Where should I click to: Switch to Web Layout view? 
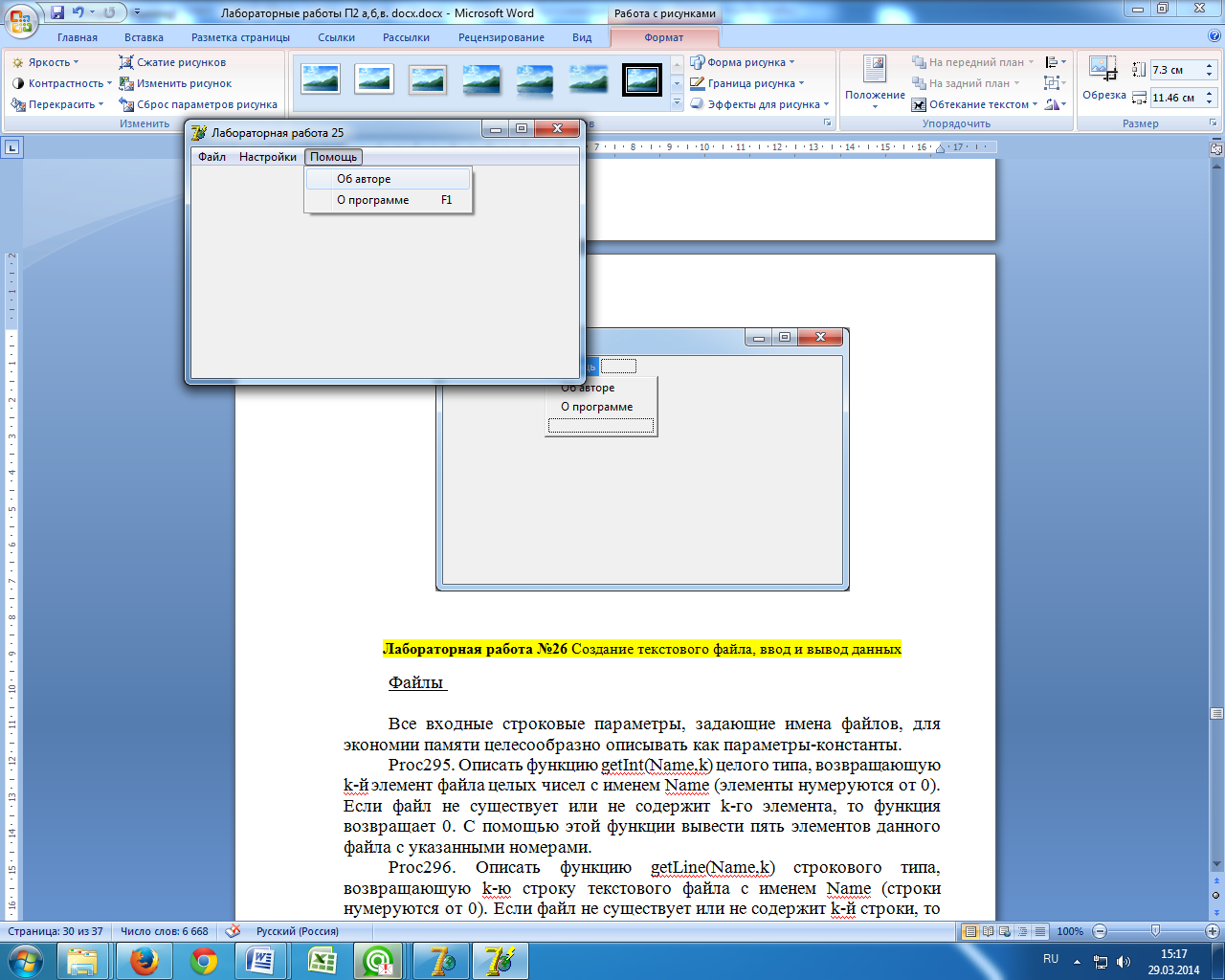[1005, 931]
